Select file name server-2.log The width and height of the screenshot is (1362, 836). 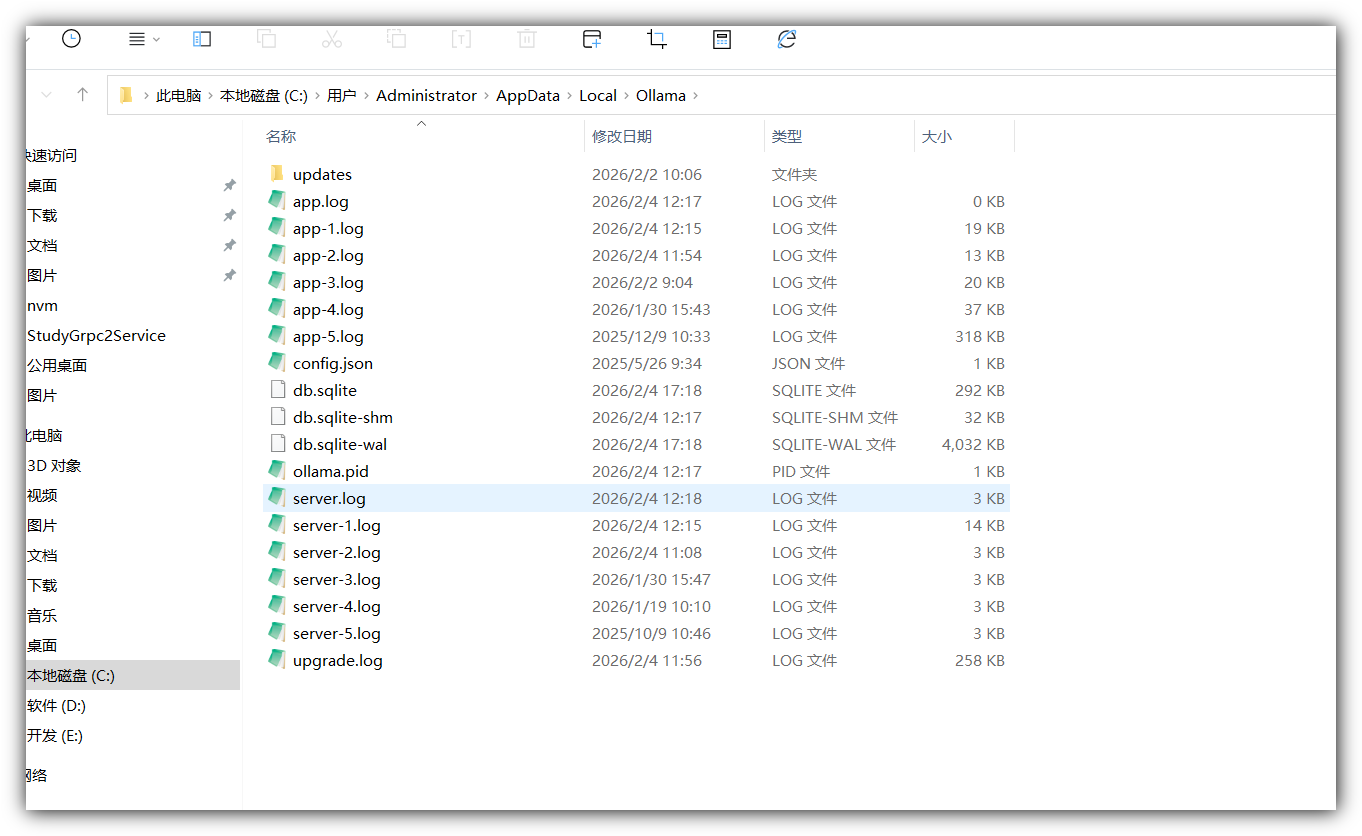tap(337, 552)
